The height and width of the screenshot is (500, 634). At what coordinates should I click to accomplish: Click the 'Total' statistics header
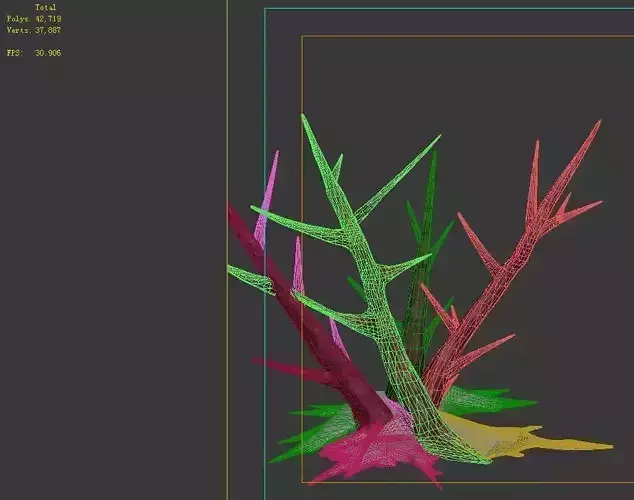coord(45,7)
